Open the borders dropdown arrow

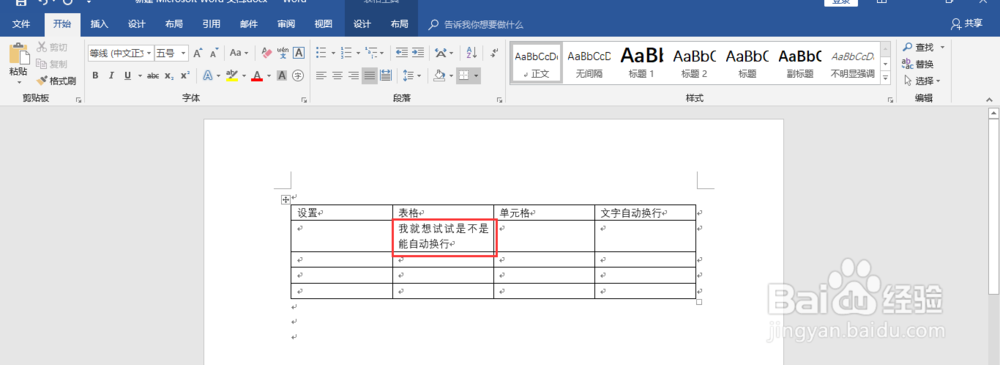[476, 76]
